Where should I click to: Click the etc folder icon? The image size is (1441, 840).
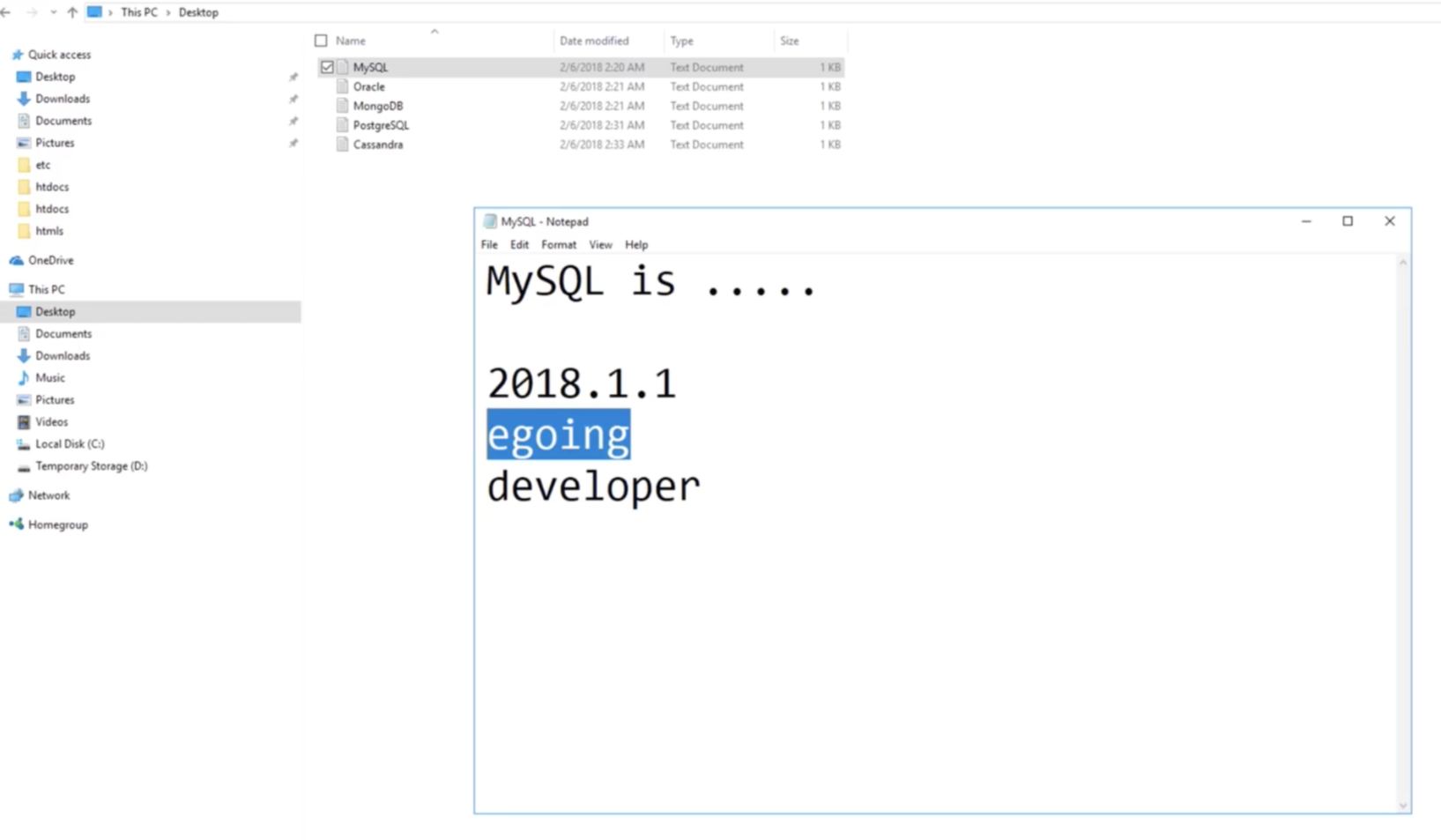[x=24, y=165]
